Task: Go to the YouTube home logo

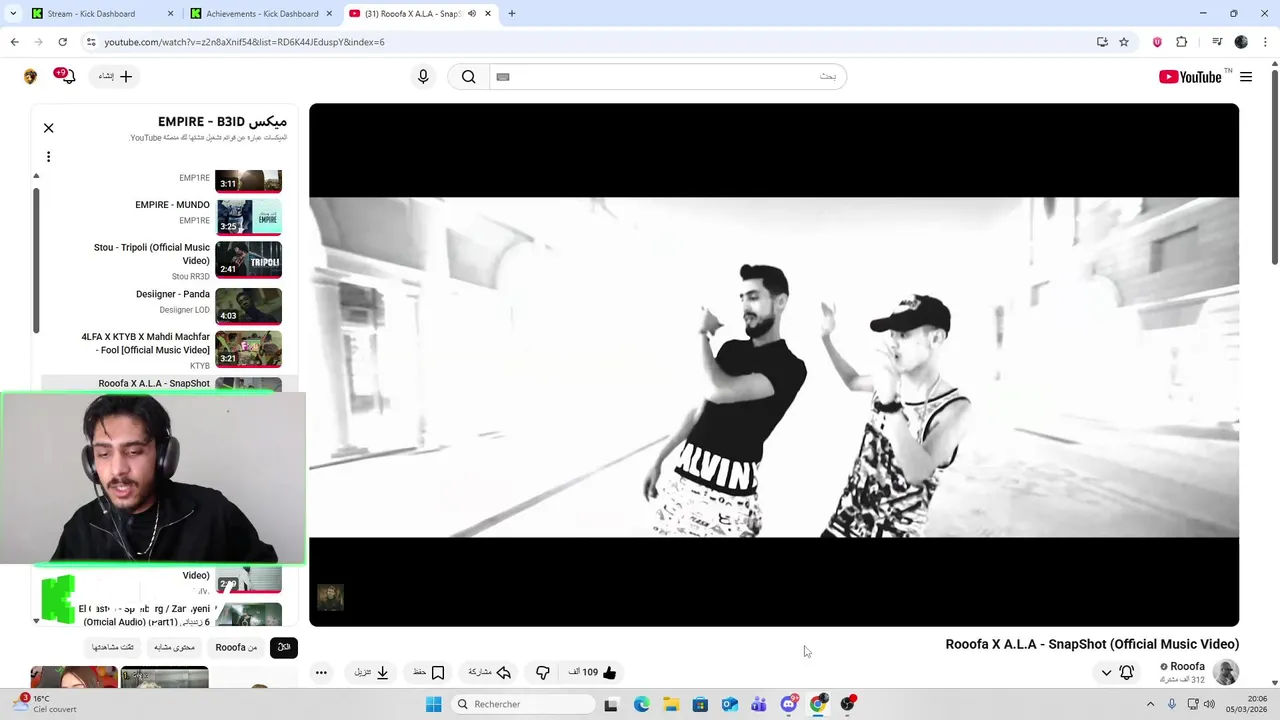Action: pyautogui.click(x=1190, y=77)
